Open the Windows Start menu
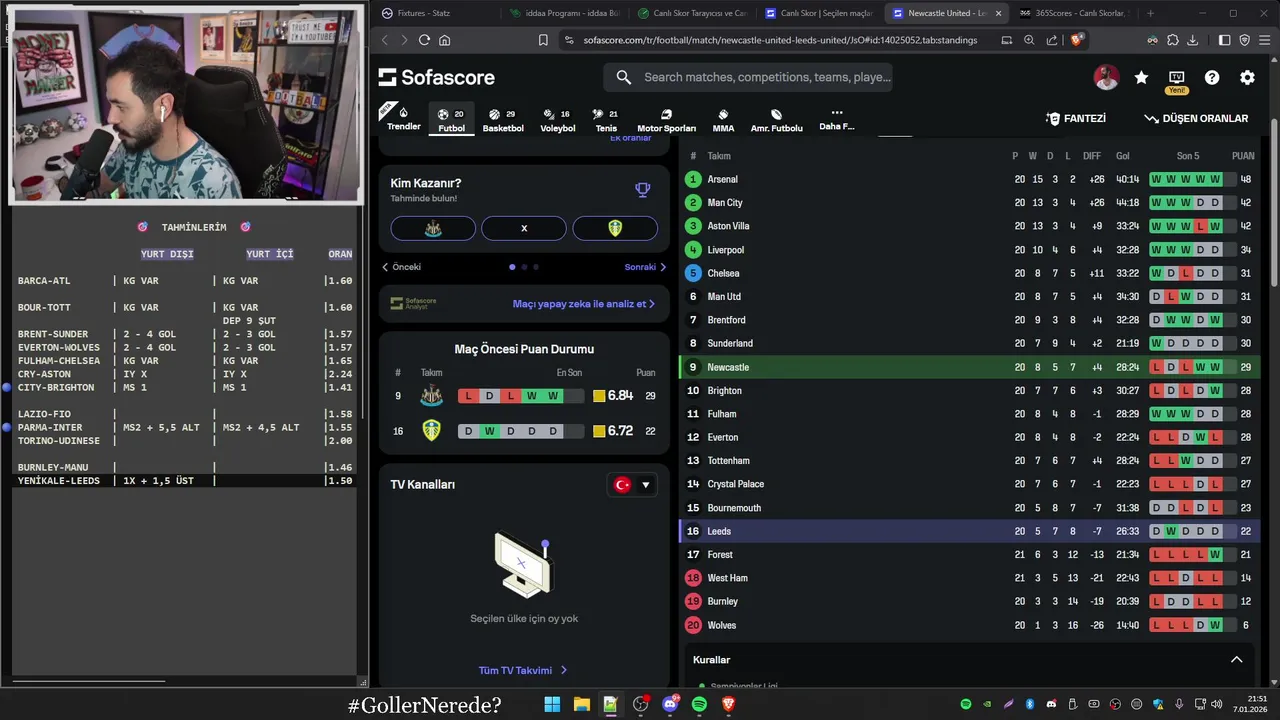 (552, 704)
